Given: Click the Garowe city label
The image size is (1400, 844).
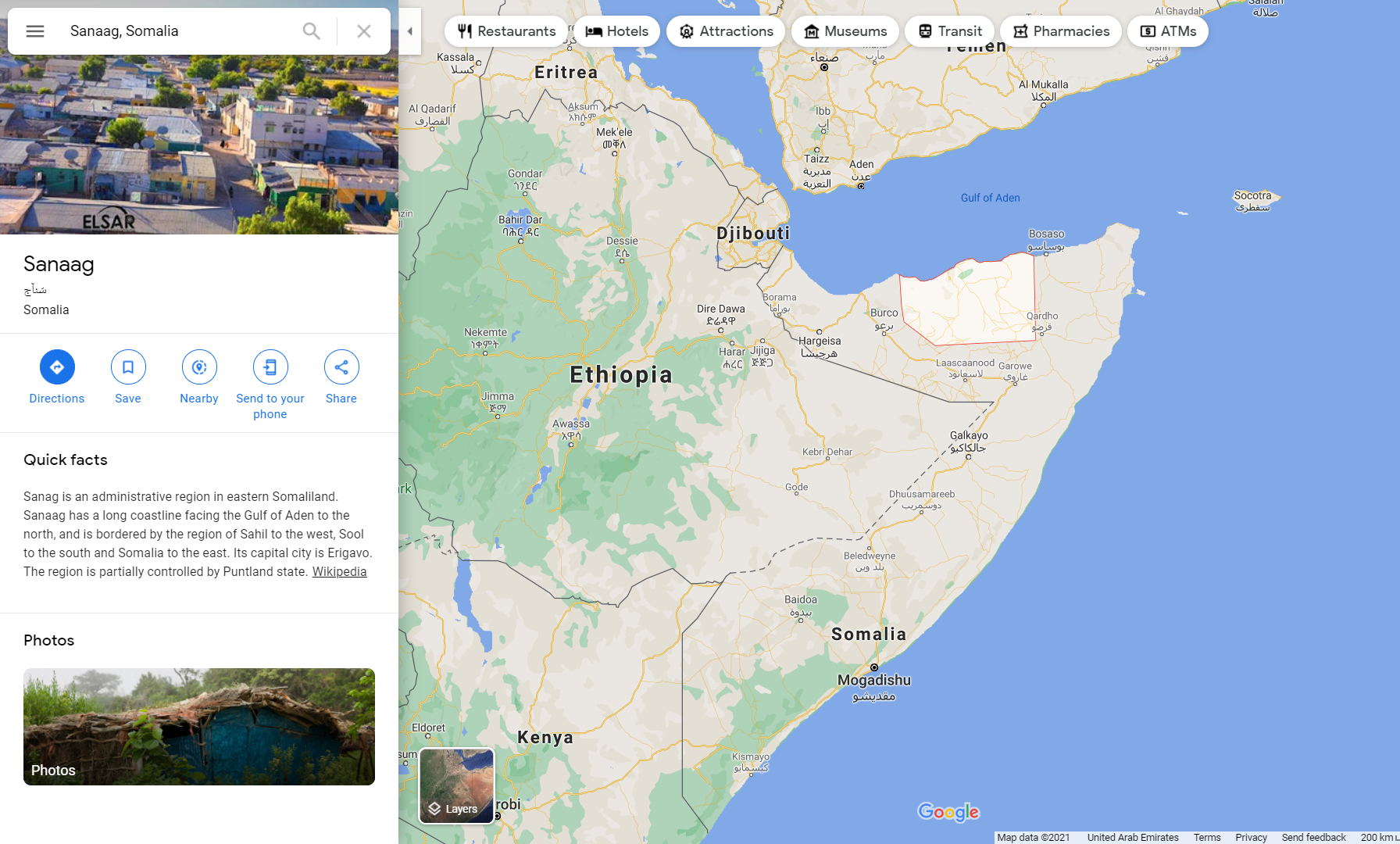Looking at the screenshot, I should (x=1015, y=366).
